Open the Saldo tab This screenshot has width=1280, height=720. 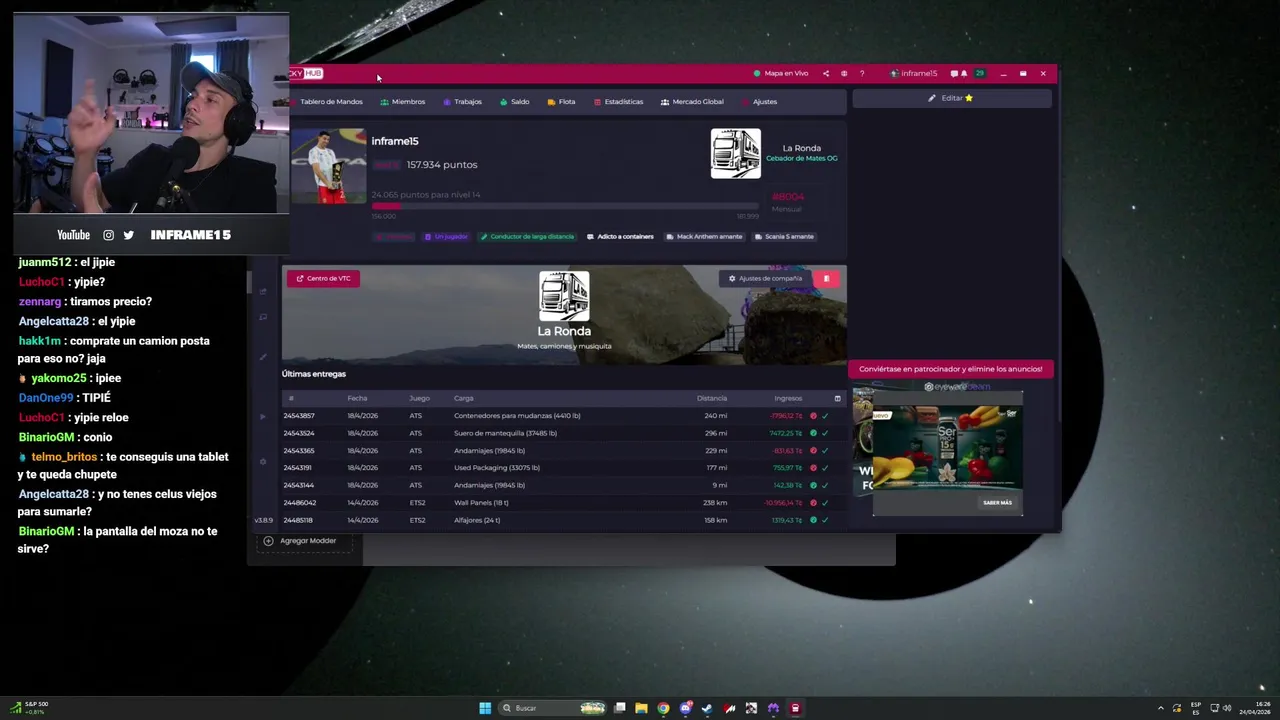(514, 101)
